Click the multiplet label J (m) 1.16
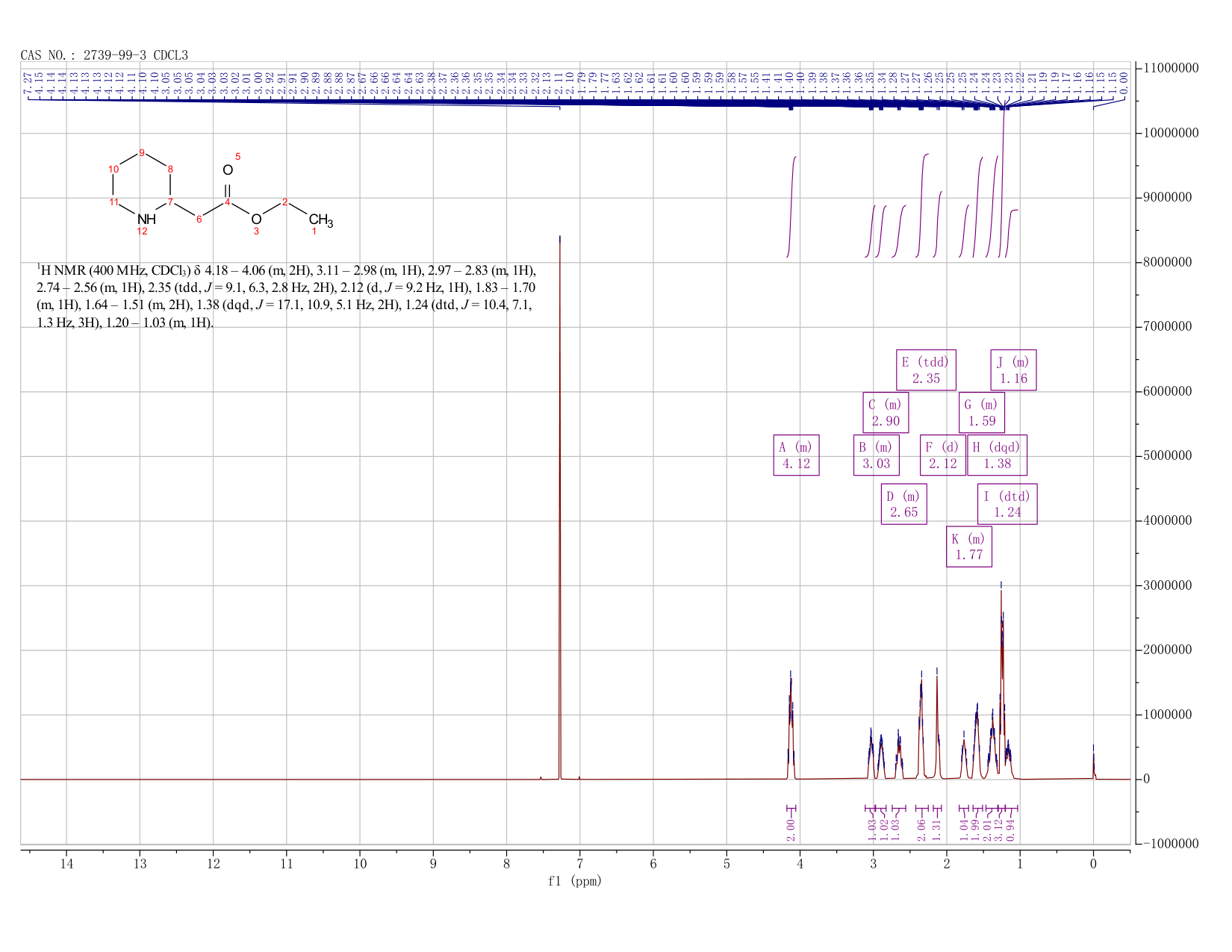This screenshot has width=1232, height=952. click(1014, 370)
